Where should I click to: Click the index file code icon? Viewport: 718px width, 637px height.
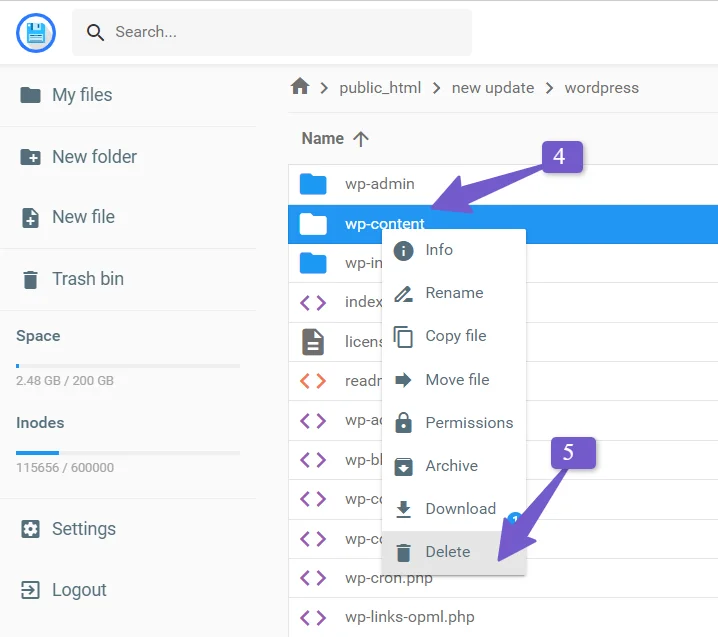[x=313, y=302]
